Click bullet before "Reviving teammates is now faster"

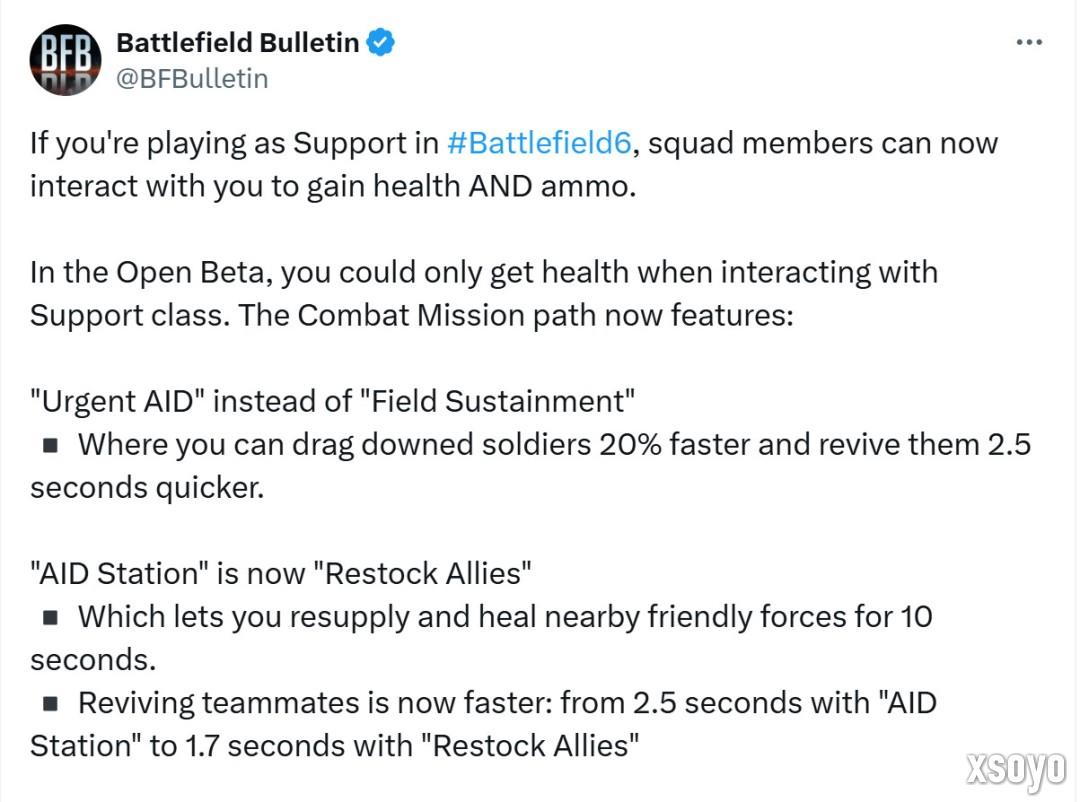coord(50,704)
